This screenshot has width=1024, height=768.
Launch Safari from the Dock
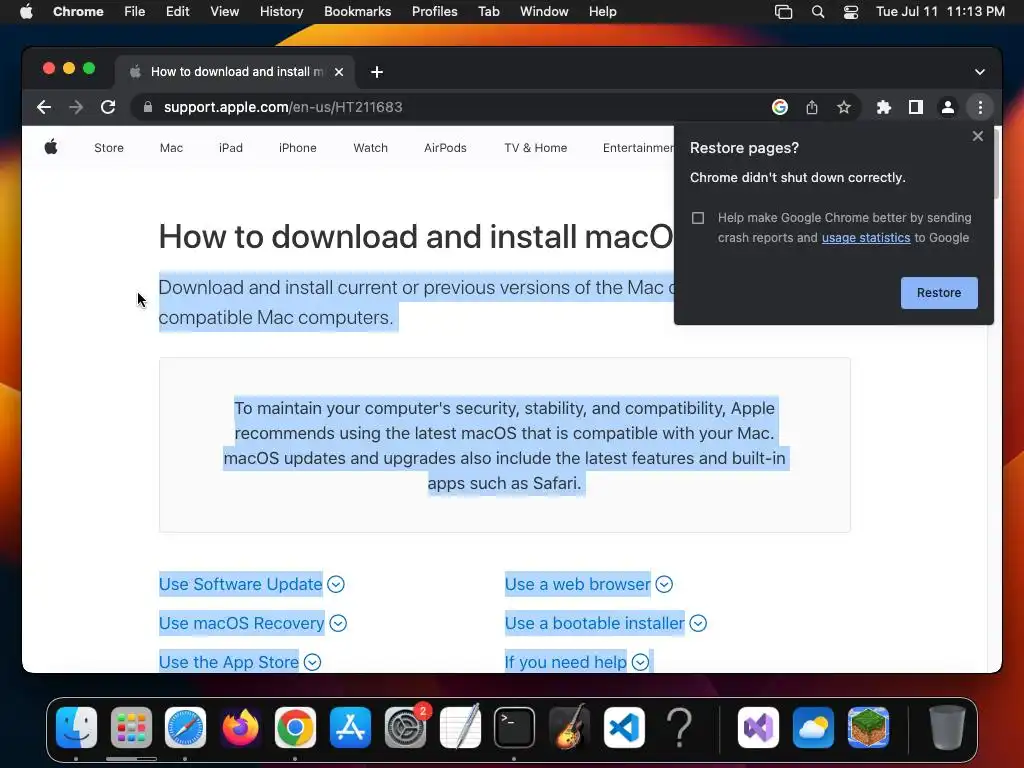185,728
